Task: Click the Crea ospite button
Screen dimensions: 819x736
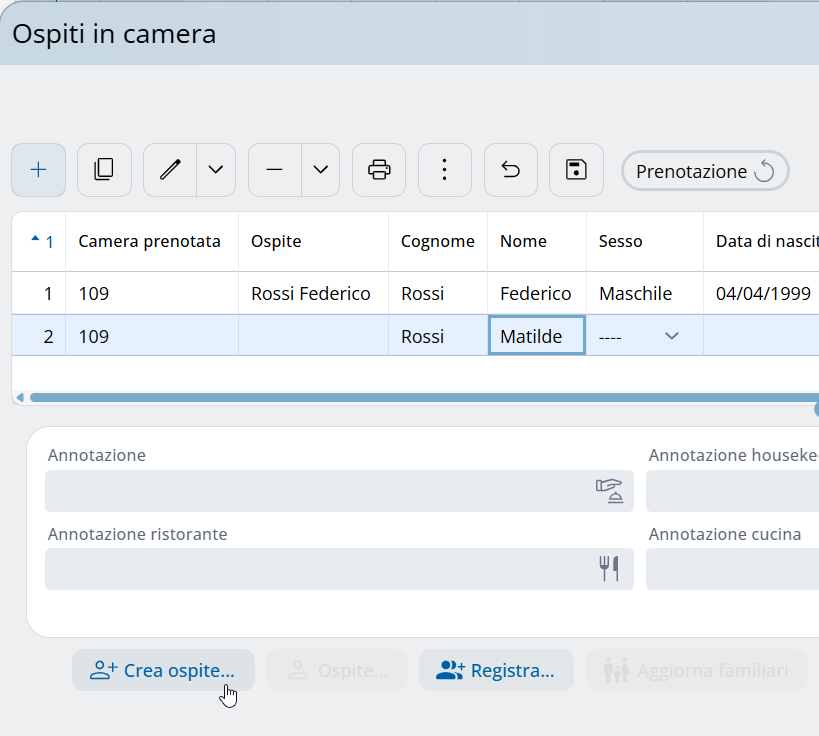Action: 163,670
